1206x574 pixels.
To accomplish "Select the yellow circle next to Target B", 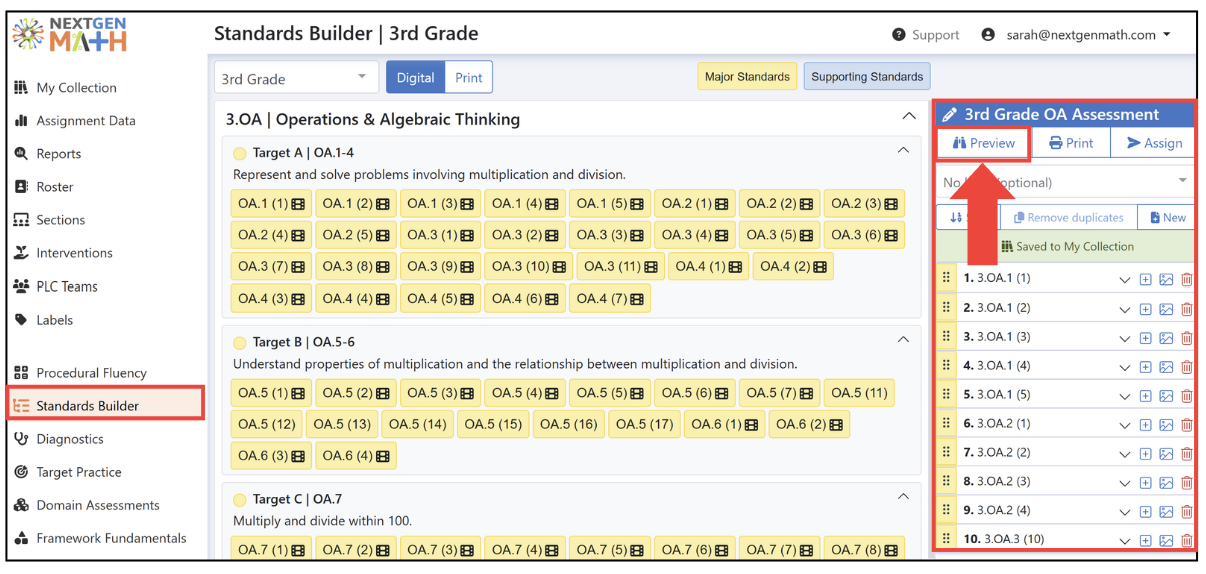I will point(239,342).
